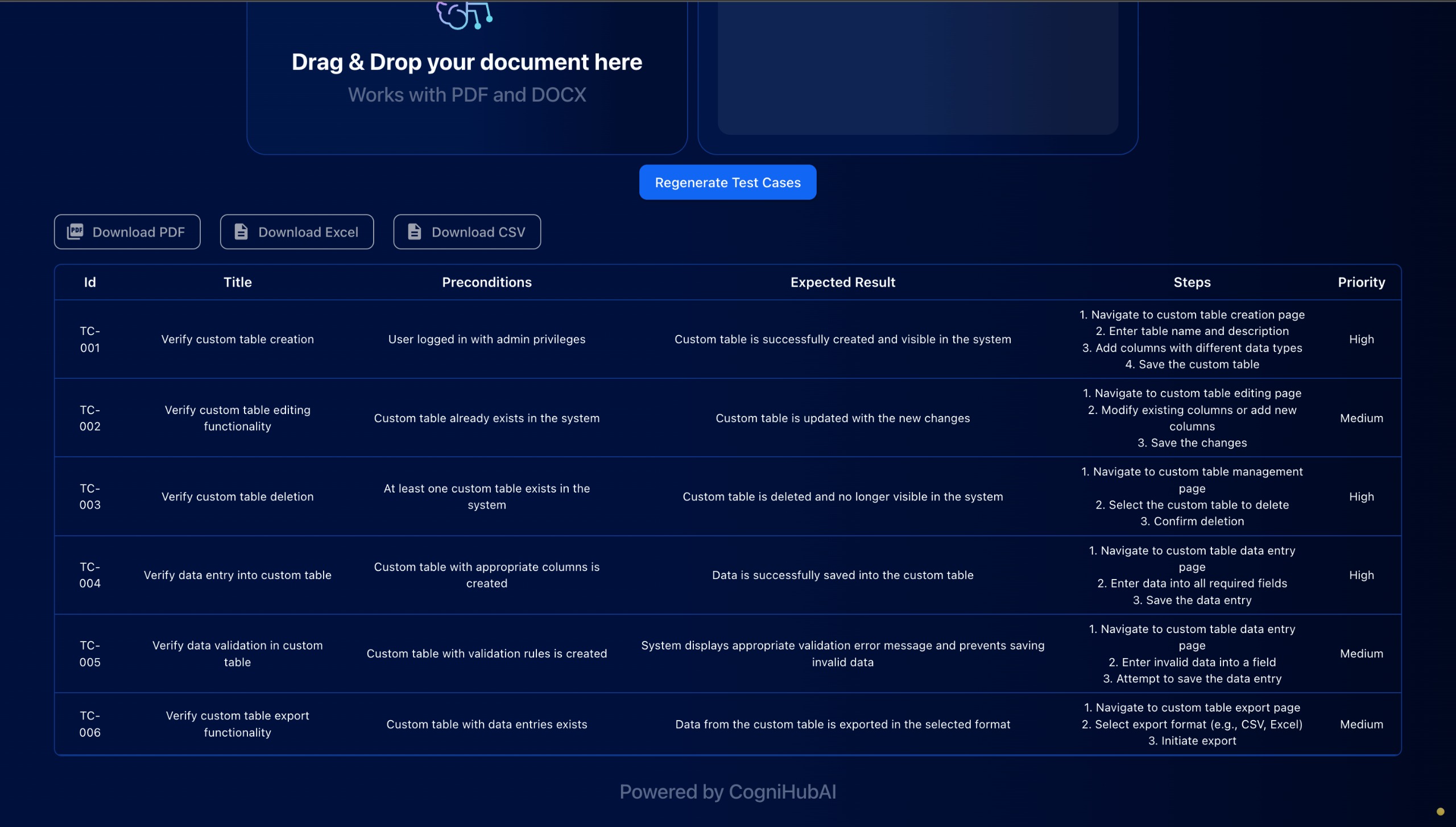Select the TC-001 row id cell
This screenshot has height=827, width=1456.
click(x=90, y=339)
